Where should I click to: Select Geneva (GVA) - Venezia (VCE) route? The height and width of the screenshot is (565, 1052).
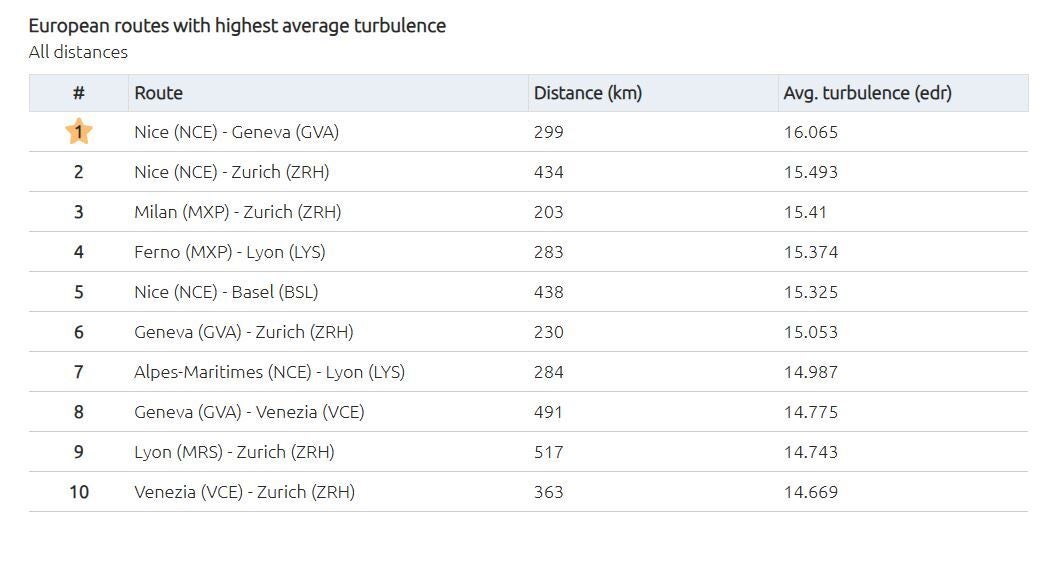point(249,412)
